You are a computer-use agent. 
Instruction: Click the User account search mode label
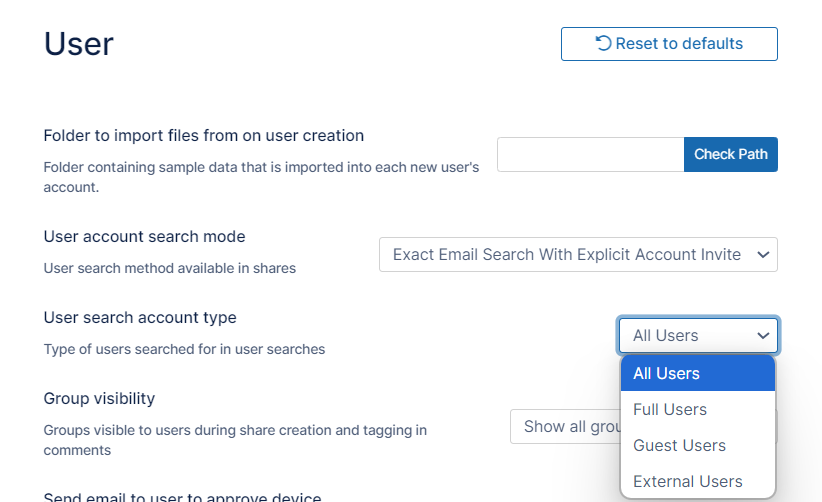[144, 236]
